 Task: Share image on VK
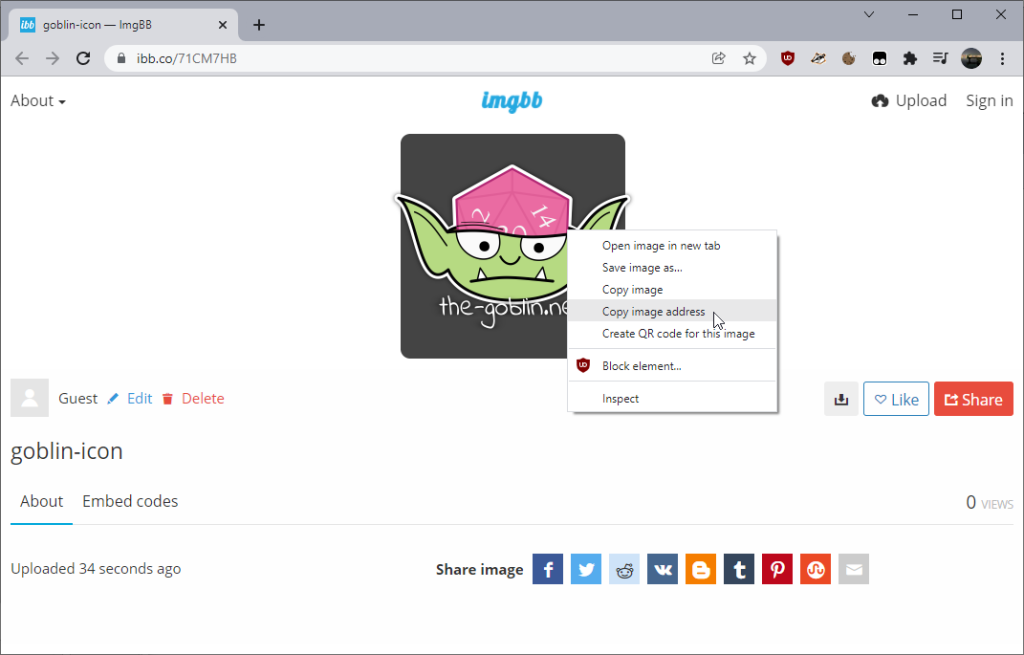click(662, 569)
